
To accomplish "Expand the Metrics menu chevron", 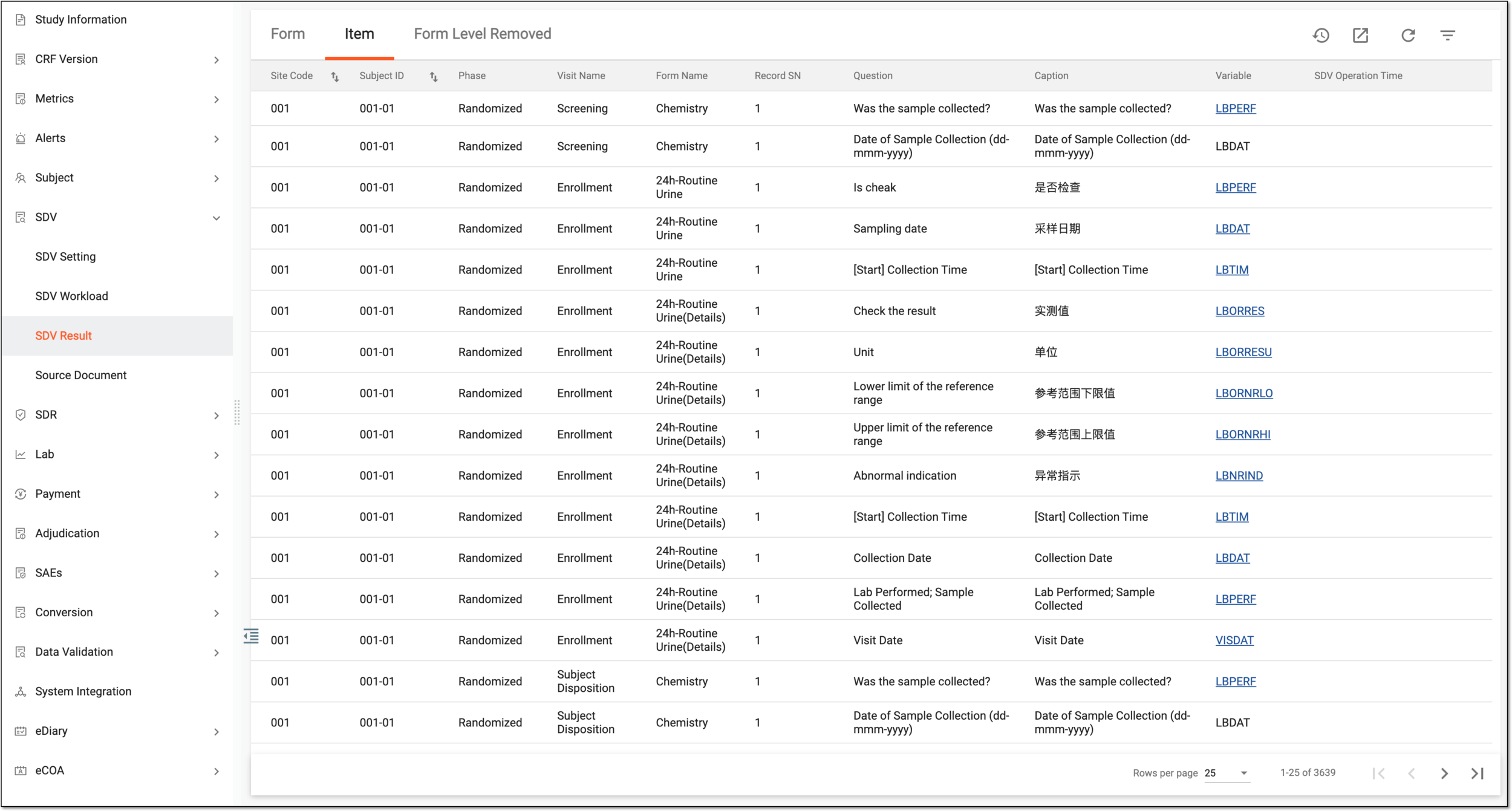I will click(217, 99).
